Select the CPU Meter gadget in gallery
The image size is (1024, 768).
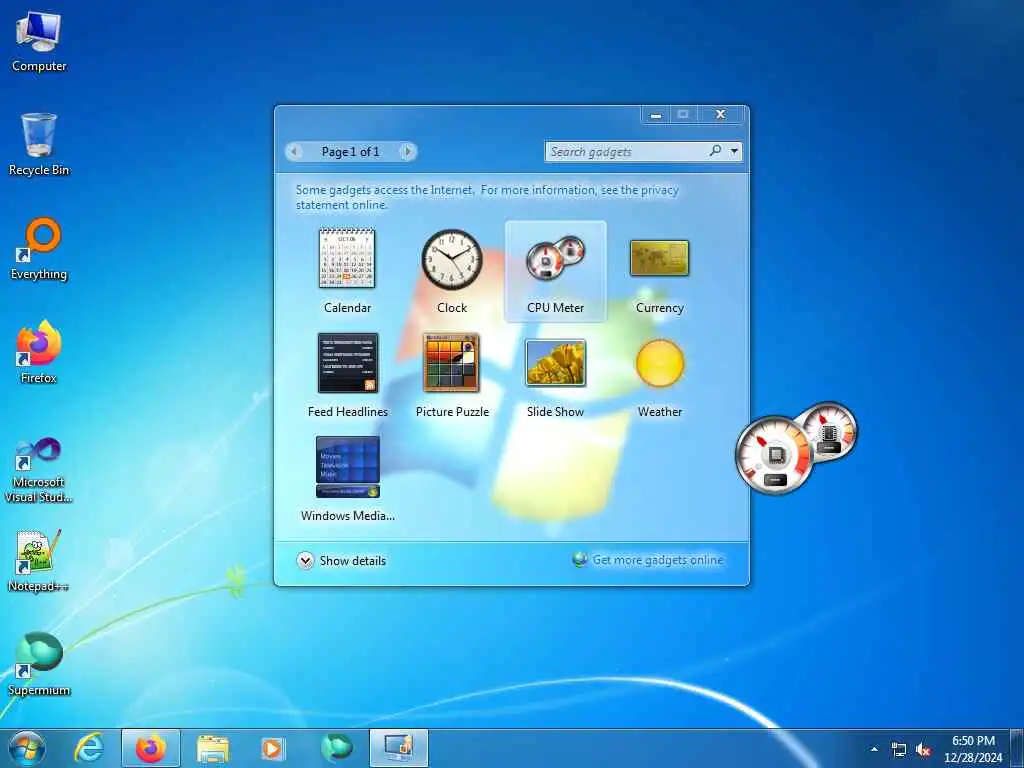click(x=556, y=272)
